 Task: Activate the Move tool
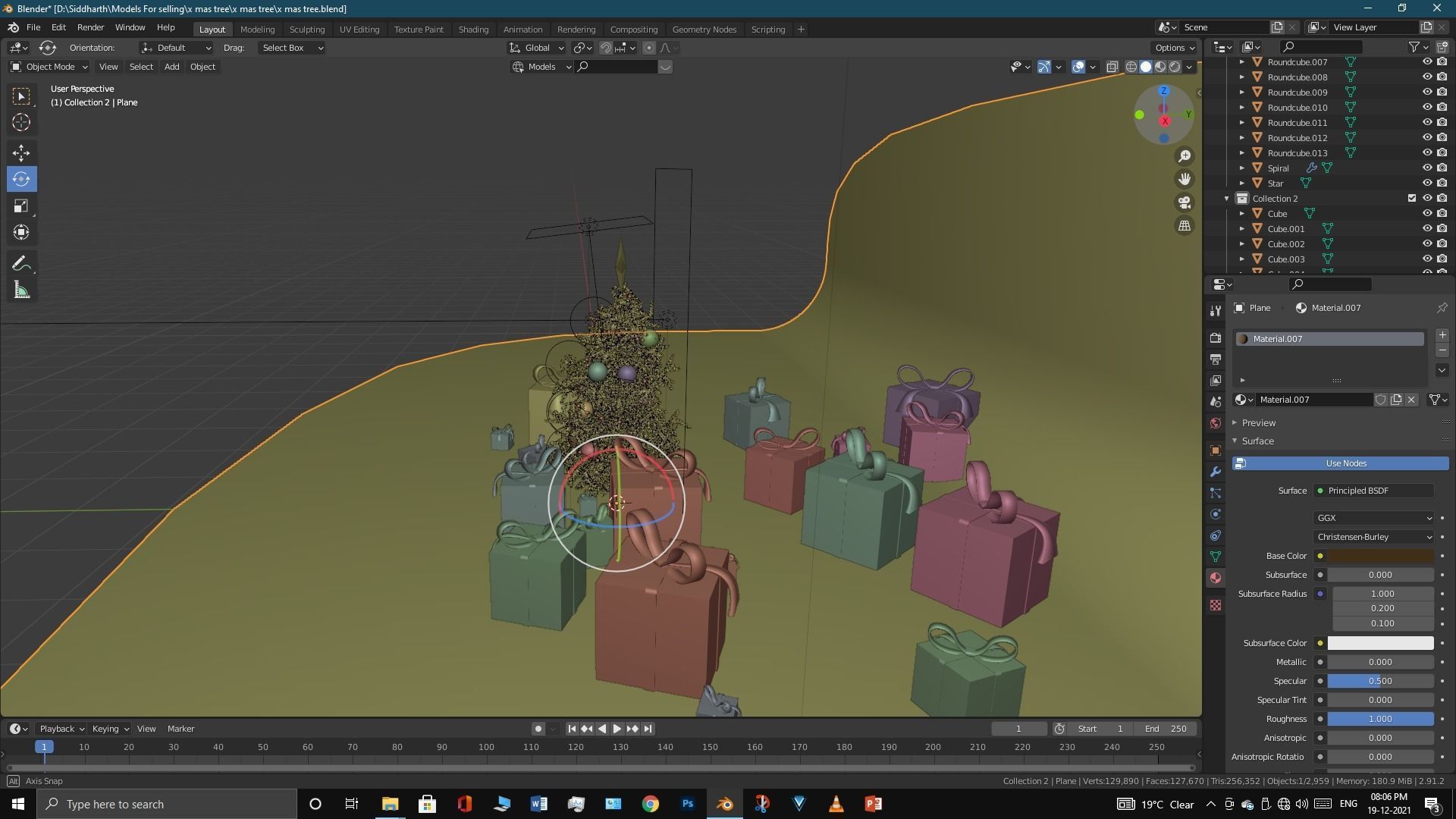pos(21,153)
